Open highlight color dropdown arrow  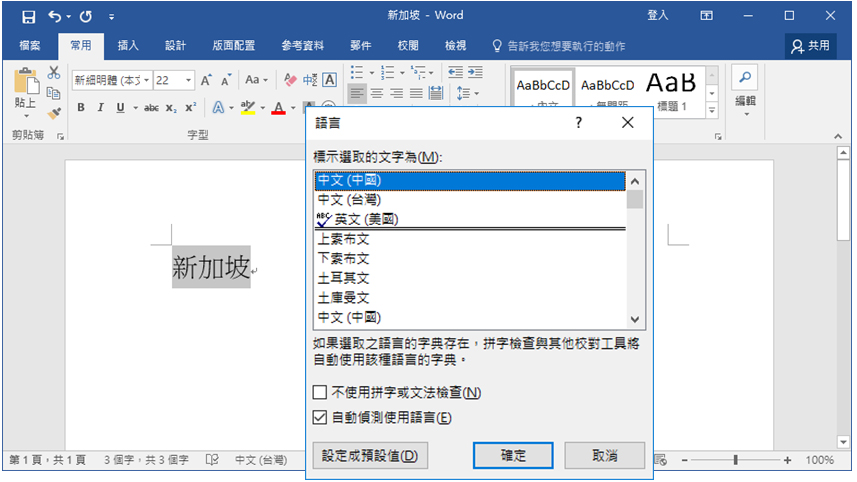click(263, 108)
